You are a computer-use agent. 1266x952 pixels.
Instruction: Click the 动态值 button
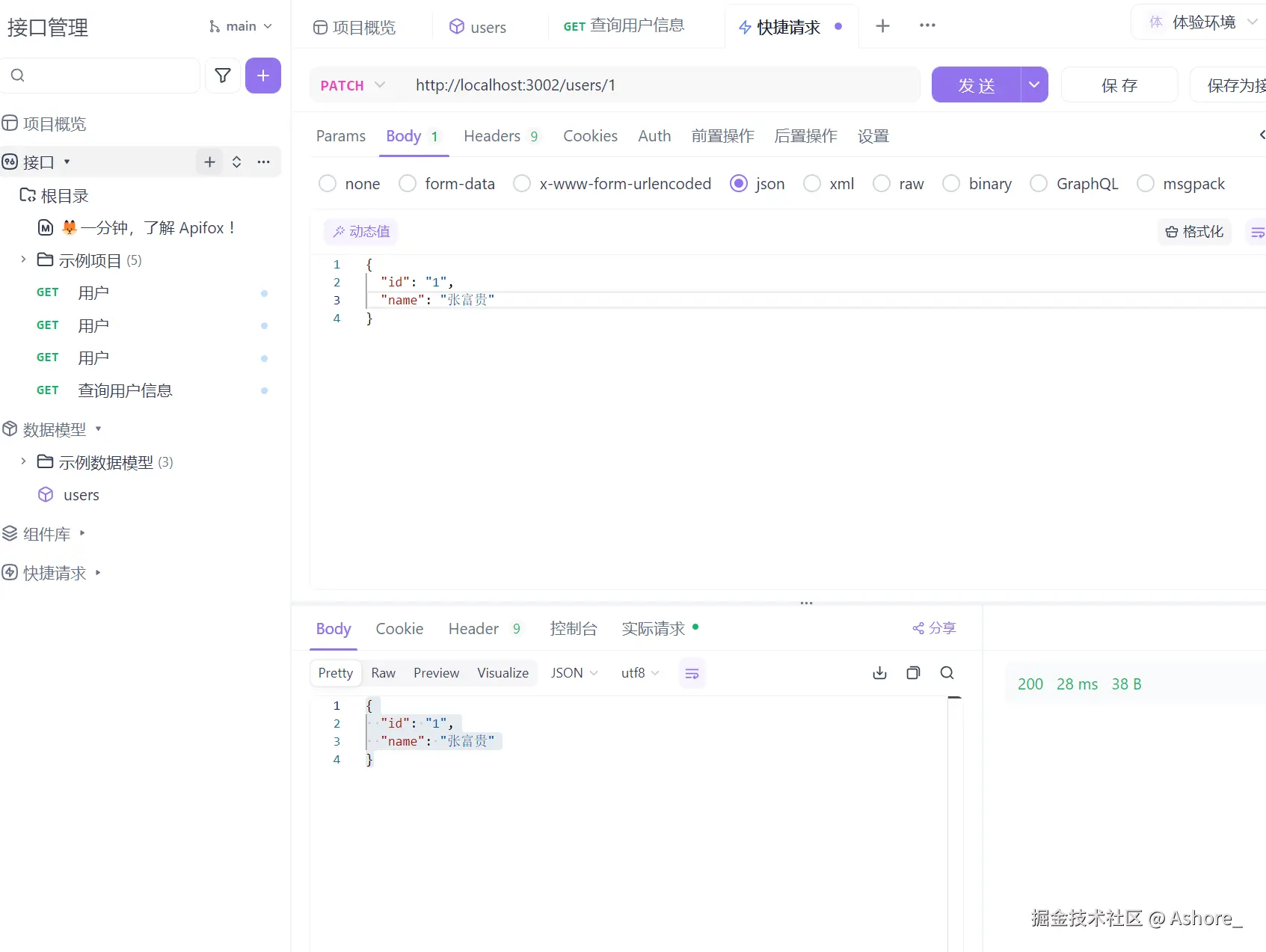[x=361, y=232]
